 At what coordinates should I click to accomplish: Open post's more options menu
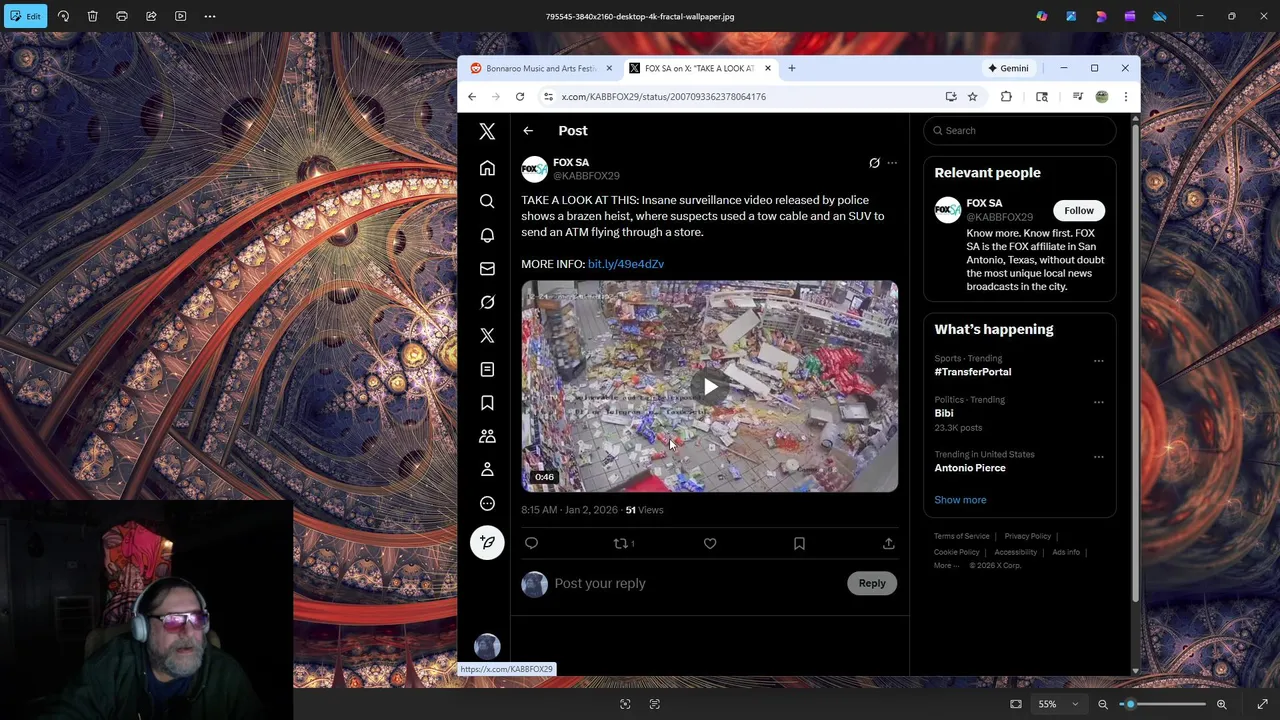[x=892, y=163]
